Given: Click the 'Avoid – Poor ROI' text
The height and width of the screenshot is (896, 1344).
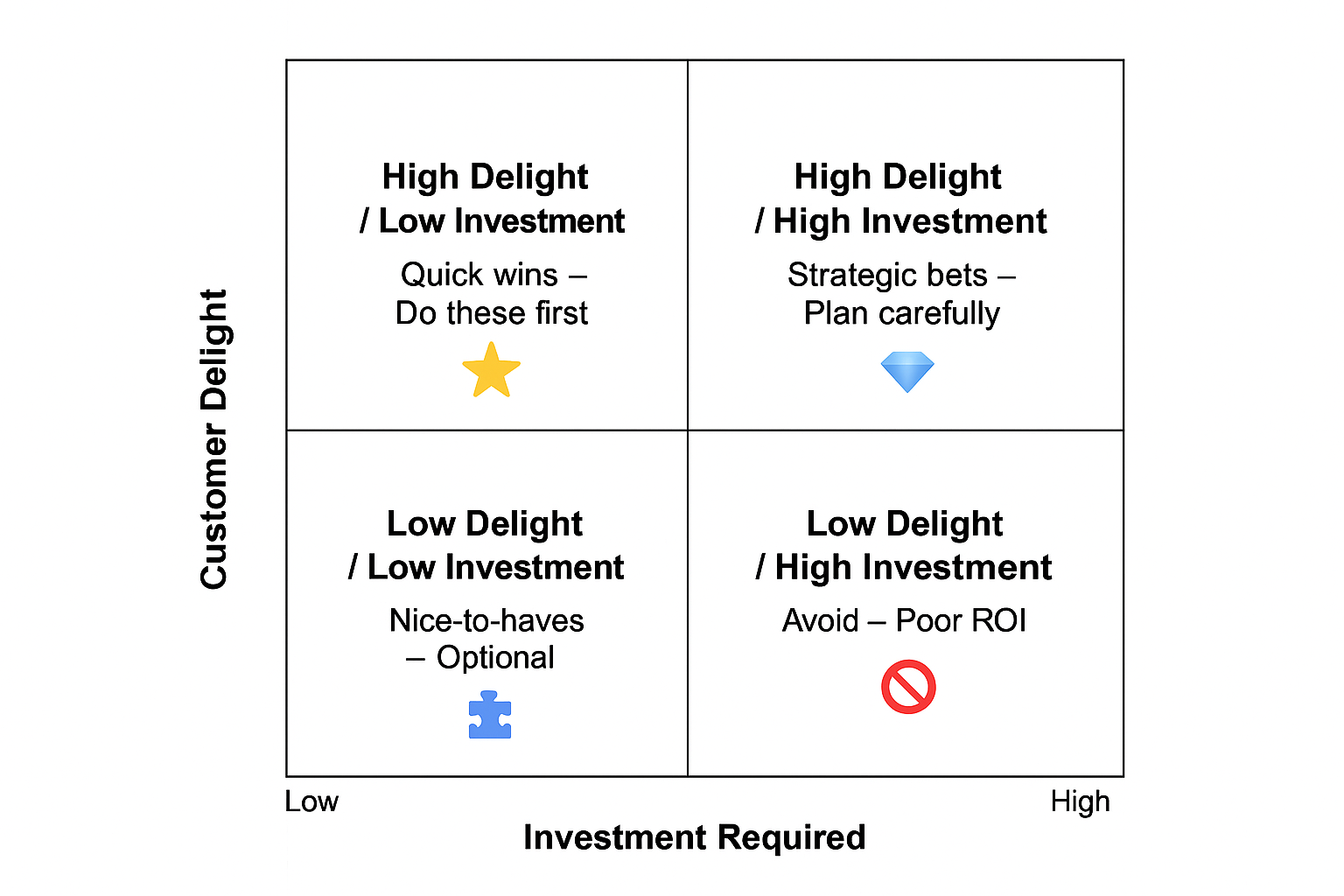Looking at the screenshot, I should (x=904, y=620).
